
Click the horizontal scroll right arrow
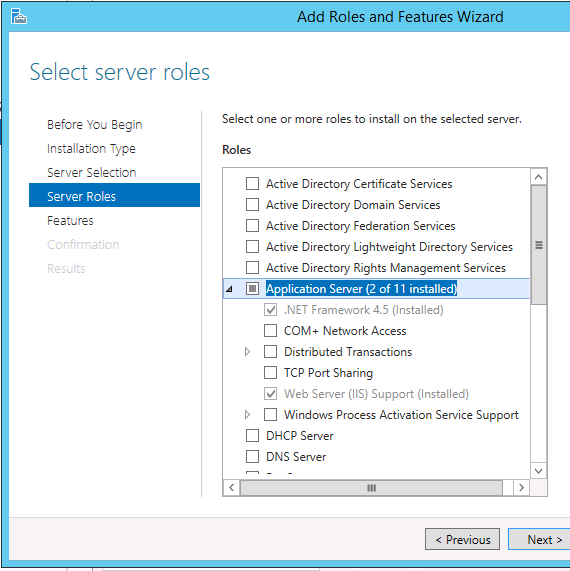point(522,488)
